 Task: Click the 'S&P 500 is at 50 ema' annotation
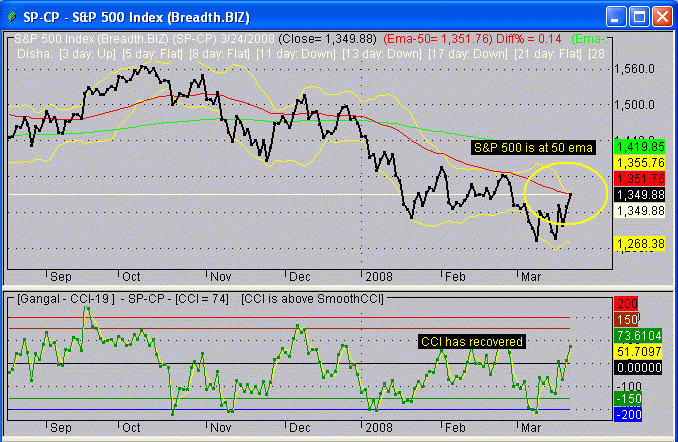(x=533, y=148)
